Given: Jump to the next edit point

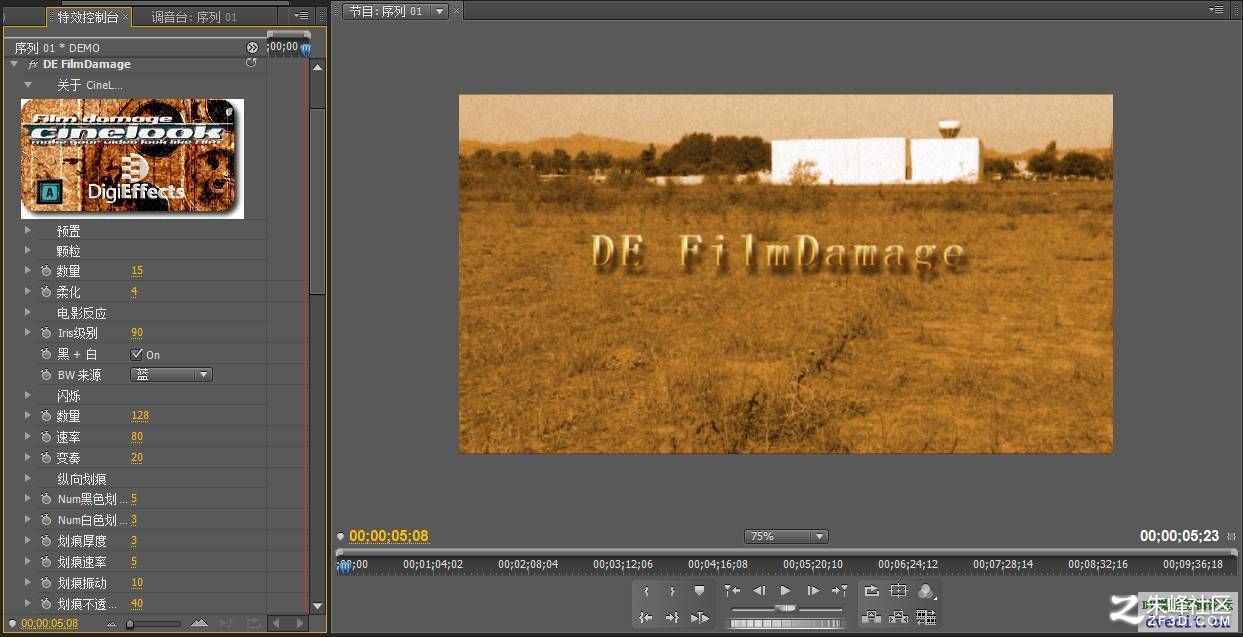Looking at the screenshot, I should pos(840,591).
